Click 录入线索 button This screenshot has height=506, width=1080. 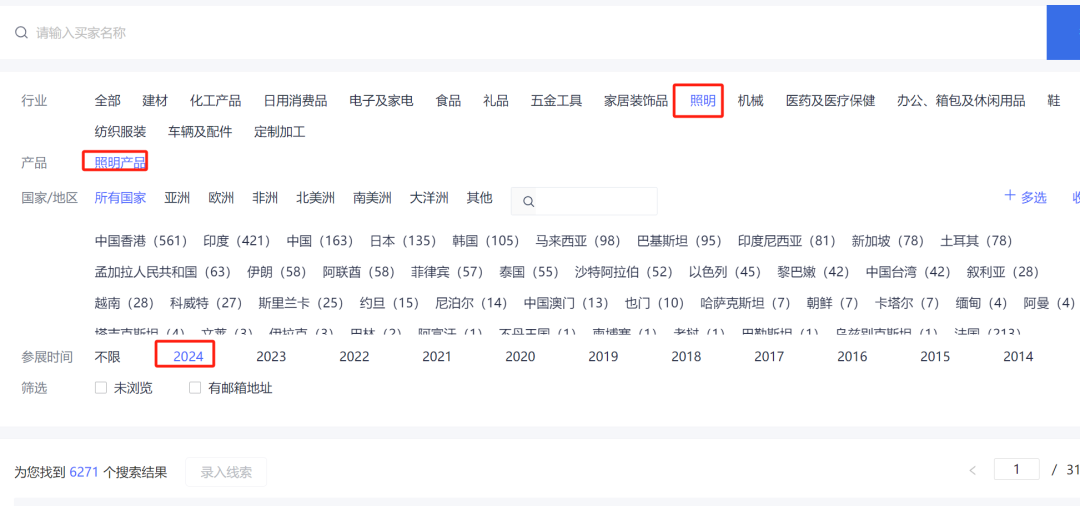point(226,472)
